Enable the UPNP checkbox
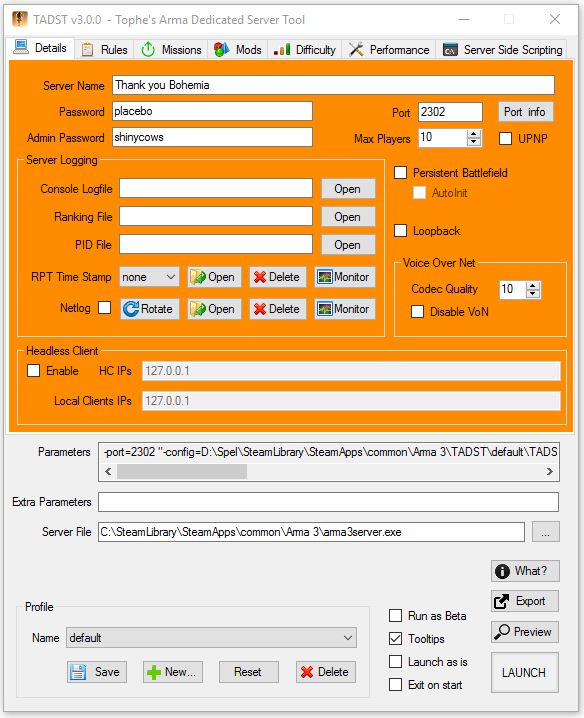Image resolution: width=584 pixels, height=718 pixels. (505, 138)
